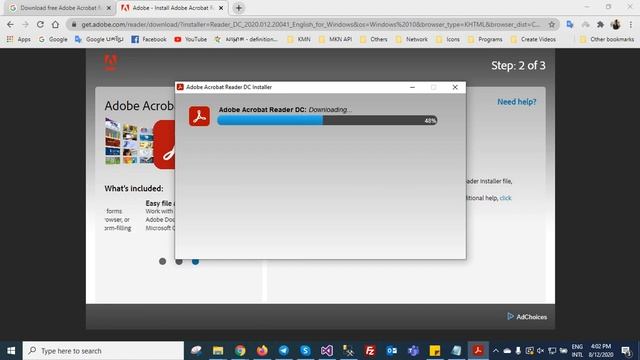Image resolution: width=640 pixels, height=360 pixels.
Task: Open Skype from the taskbar
Action: (305, 351)
